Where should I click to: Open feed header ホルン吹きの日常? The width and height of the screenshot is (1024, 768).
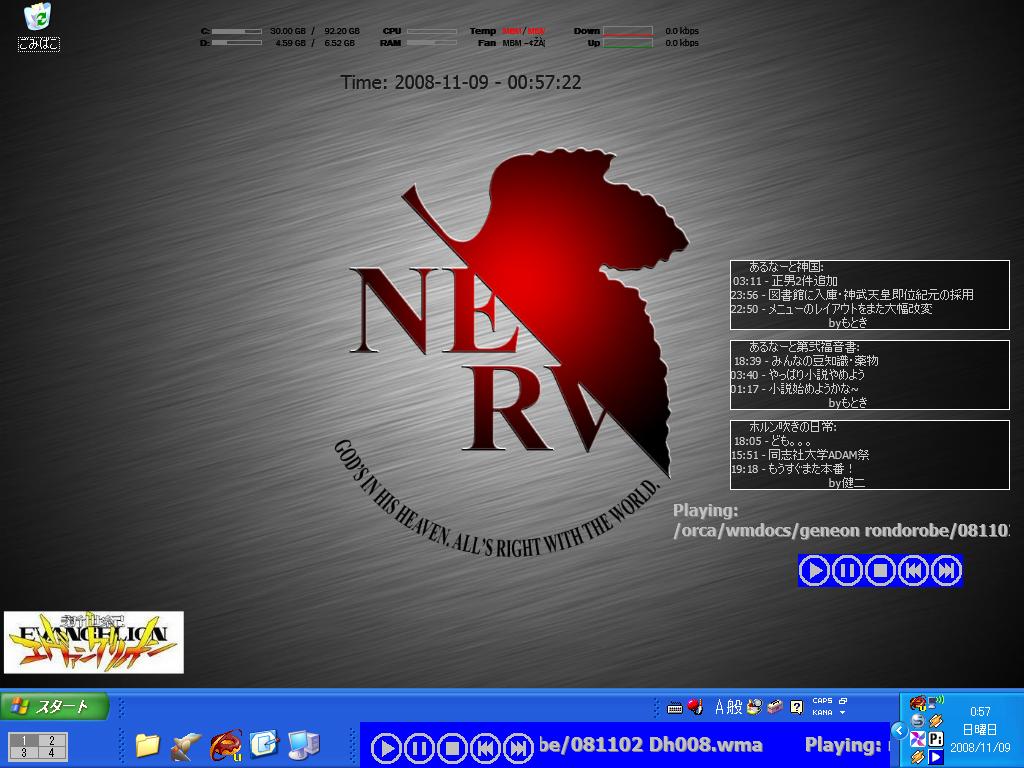(x=792, y=427)
